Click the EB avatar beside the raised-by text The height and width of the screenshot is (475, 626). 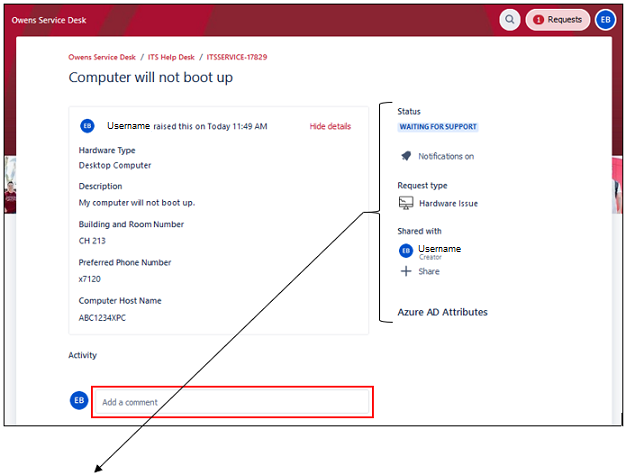pos(88,126)
